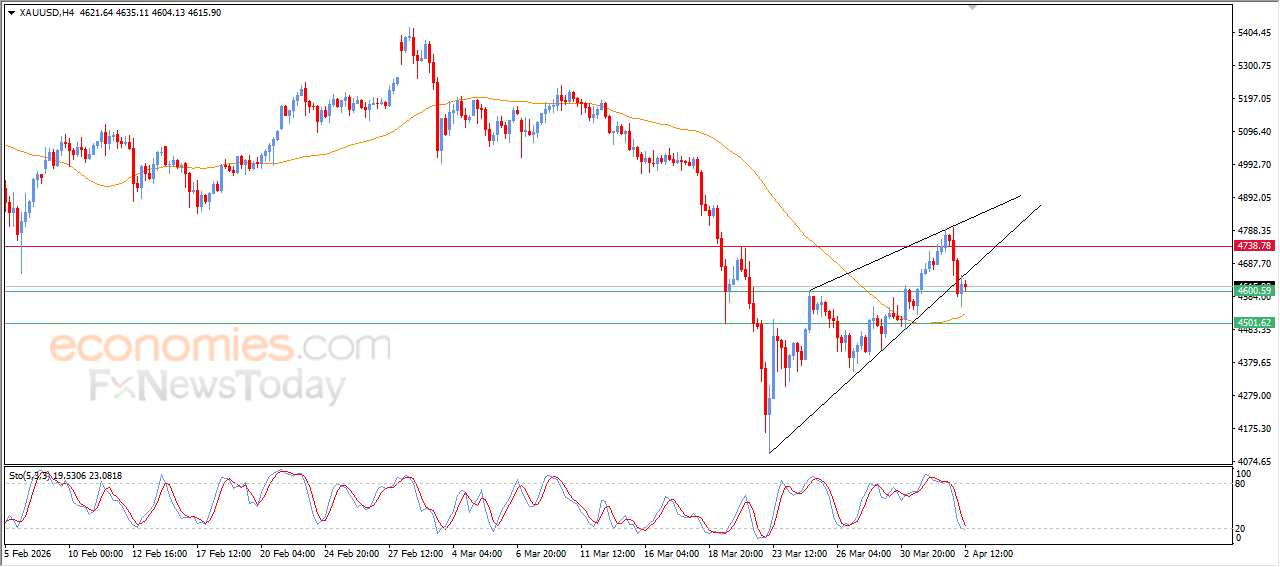Open the XAUUSD,H4 chart dropdown arrow
The image size is (1280, 567).
(11, 13)
